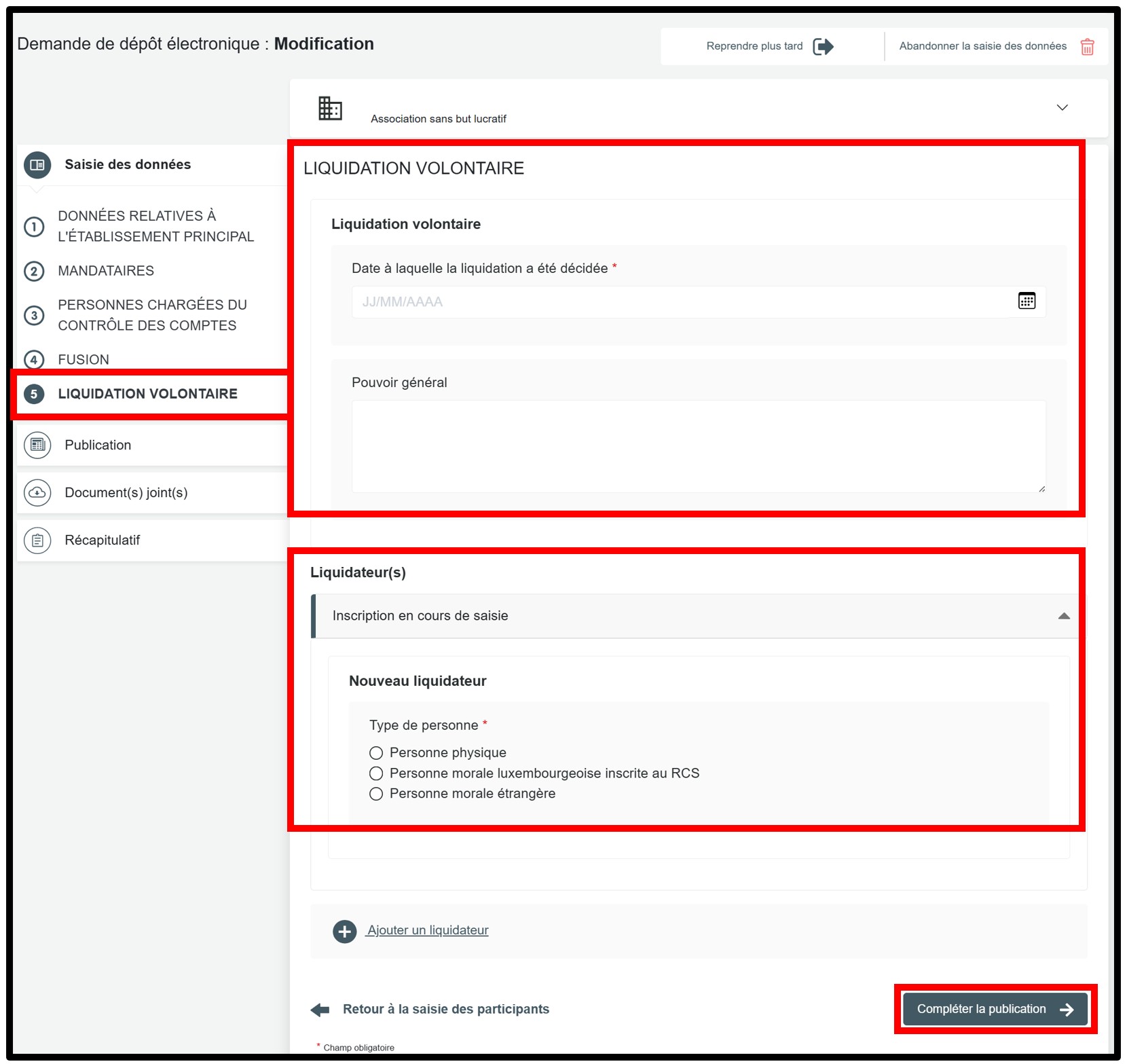This screenshot has width=1127, height=1064.
Task: Click the building icon for the association
Action: tap(330, 109)
